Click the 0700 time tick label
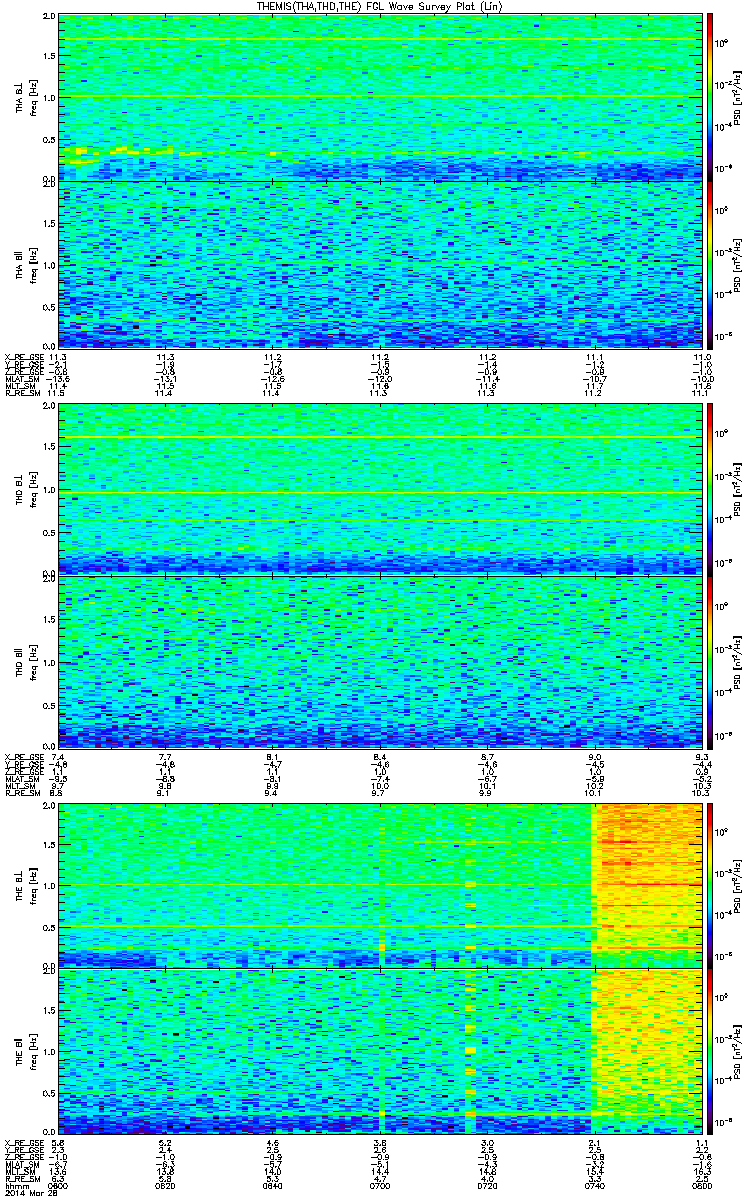Screen dimensions: 750x1200 point(380,1186)
